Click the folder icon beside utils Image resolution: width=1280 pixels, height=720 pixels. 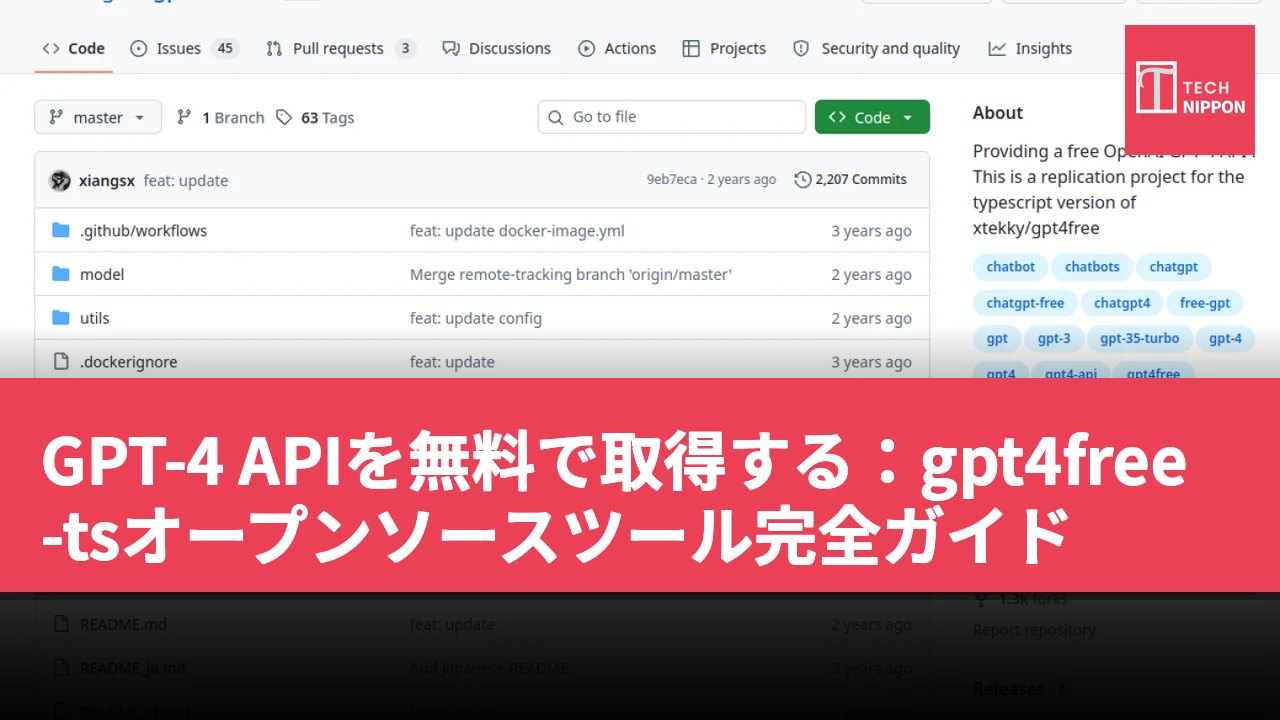click(x=61, y=318)
